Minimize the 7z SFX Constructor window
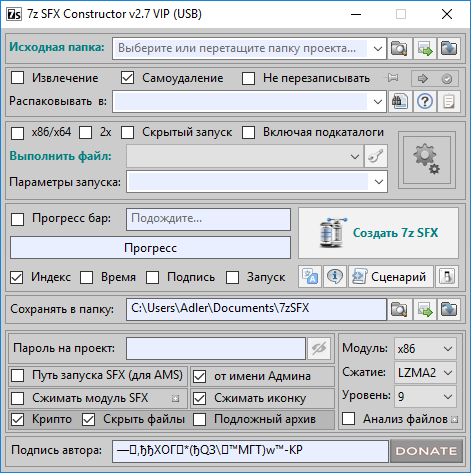This screenshot has height=473, width=471. point(356,14)
